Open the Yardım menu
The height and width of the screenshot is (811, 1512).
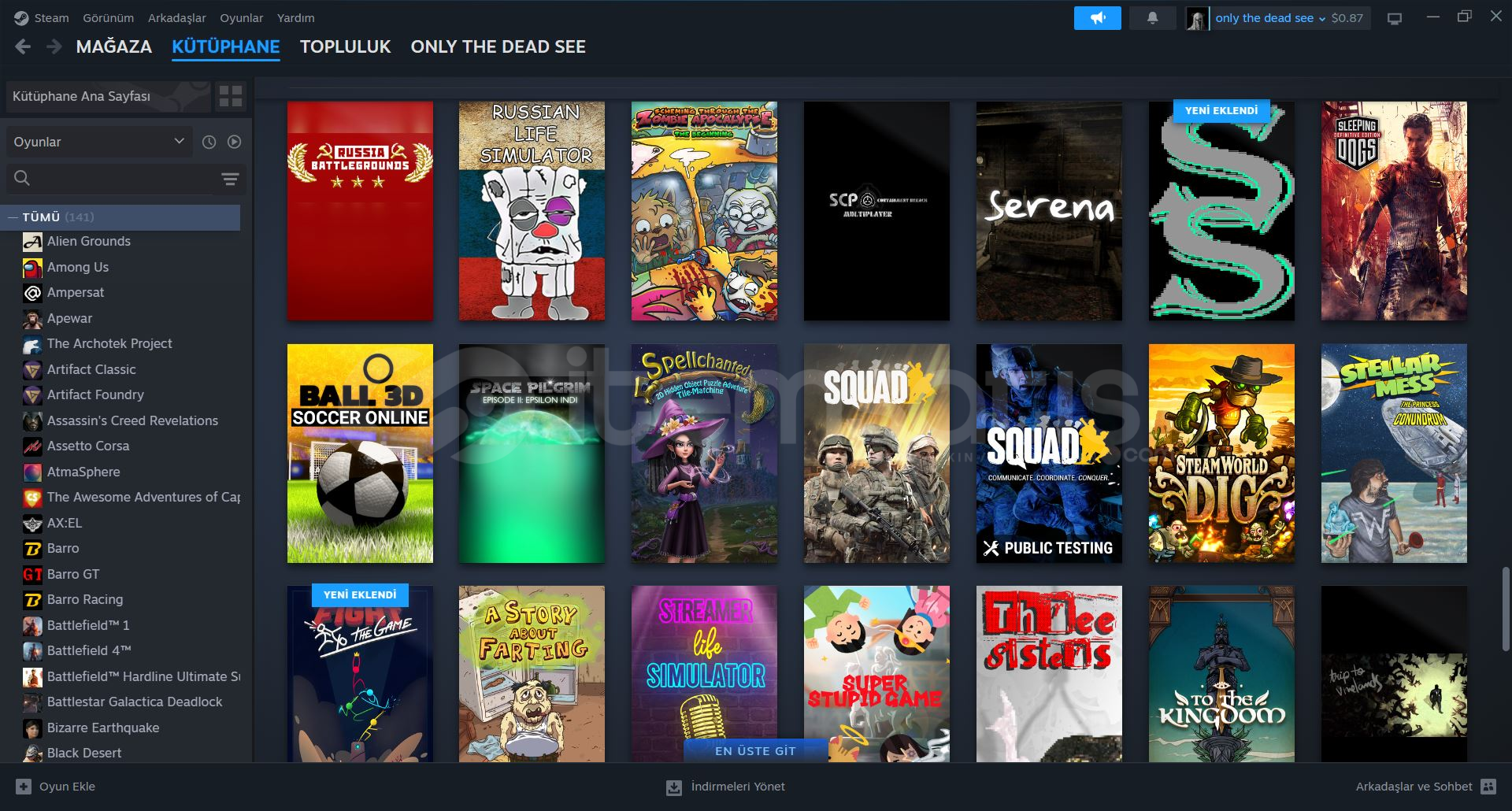[296, 17]
